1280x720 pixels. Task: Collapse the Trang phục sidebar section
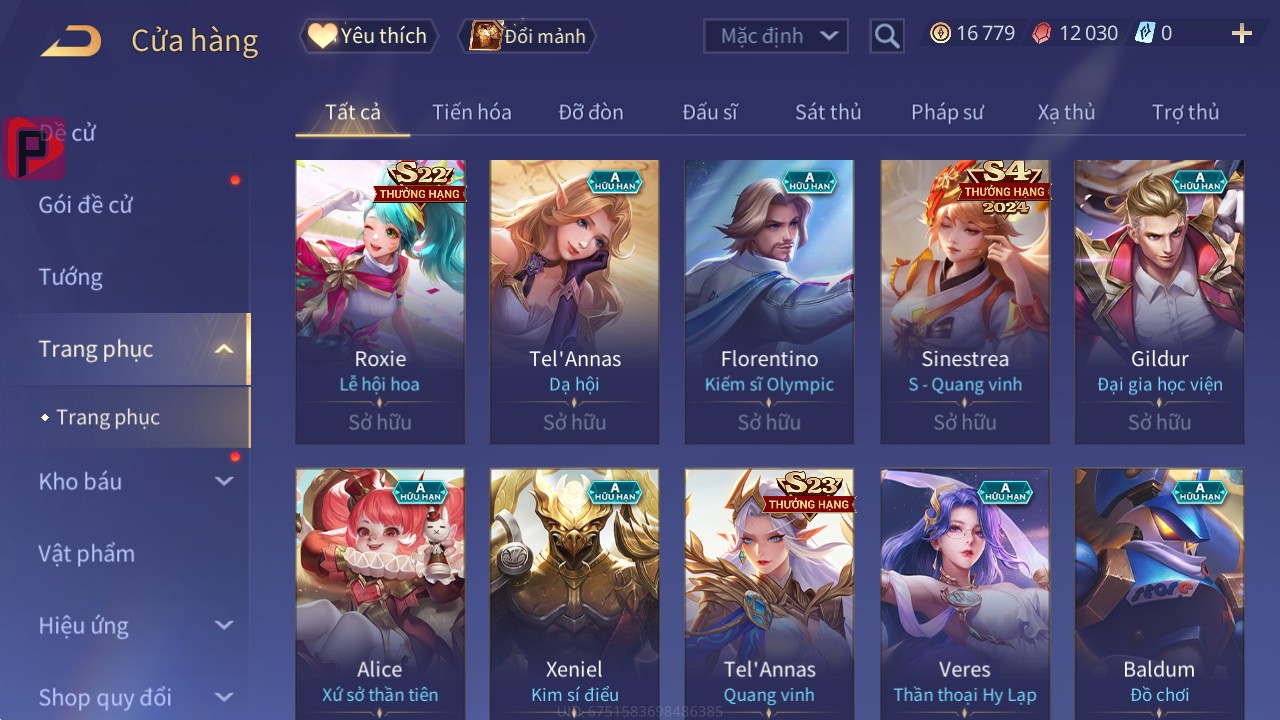click(224, 349)
